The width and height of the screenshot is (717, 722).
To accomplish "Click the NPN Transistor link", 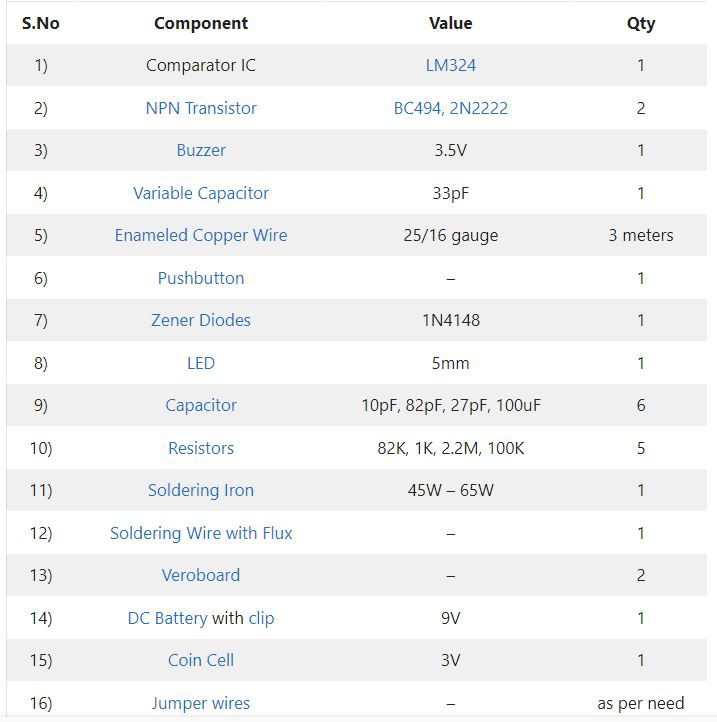I will pyautogui.click(x=201, y=108).
